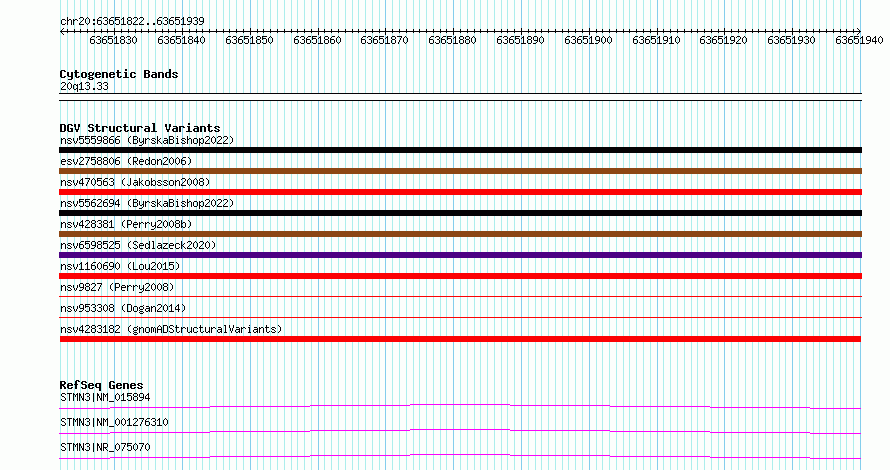Select transcript STMN3|NR_075070 label
This screenshot has height=470, width=890.
click(105, 447)
